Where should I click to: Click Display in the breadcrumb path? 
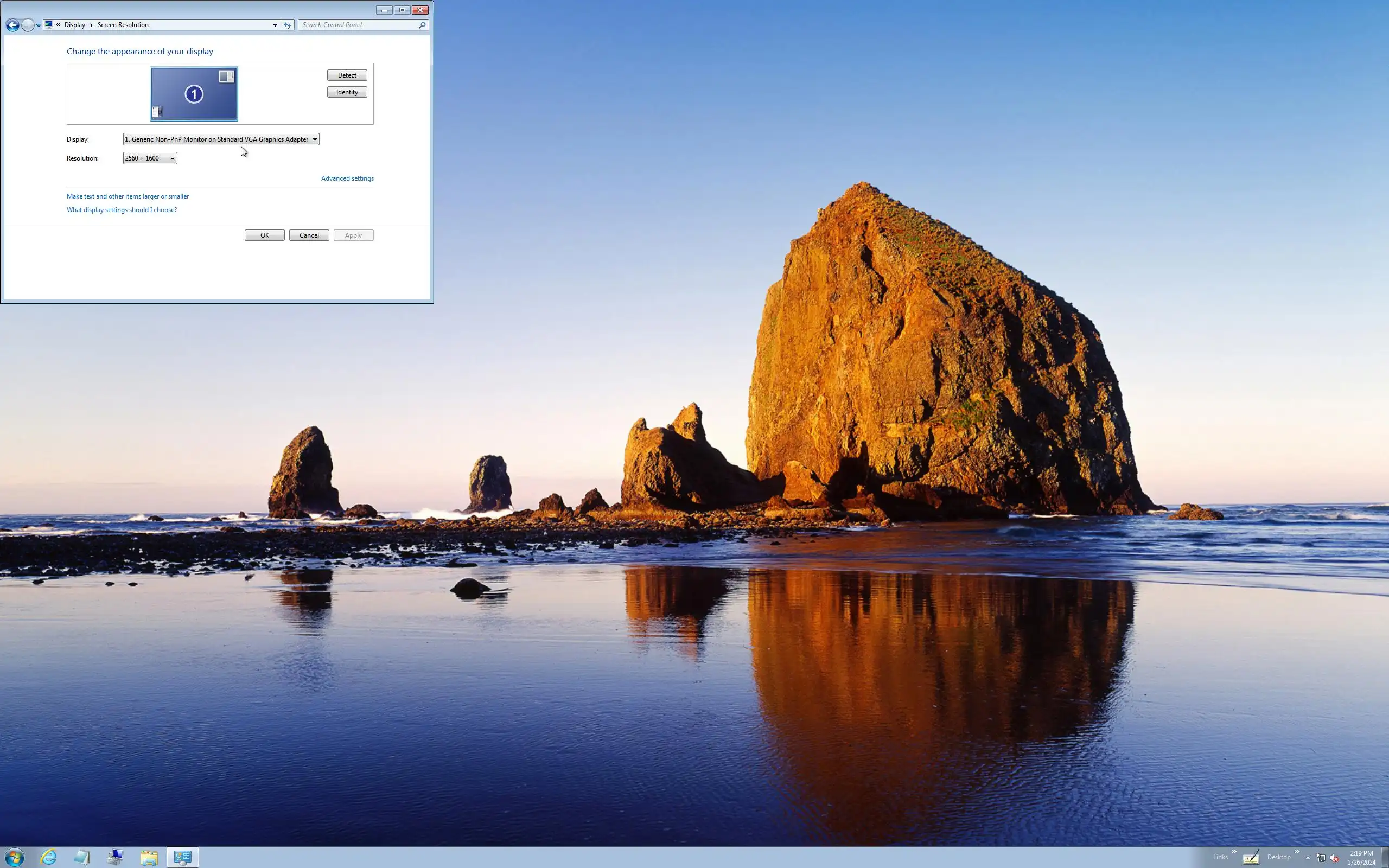(75, 25)
